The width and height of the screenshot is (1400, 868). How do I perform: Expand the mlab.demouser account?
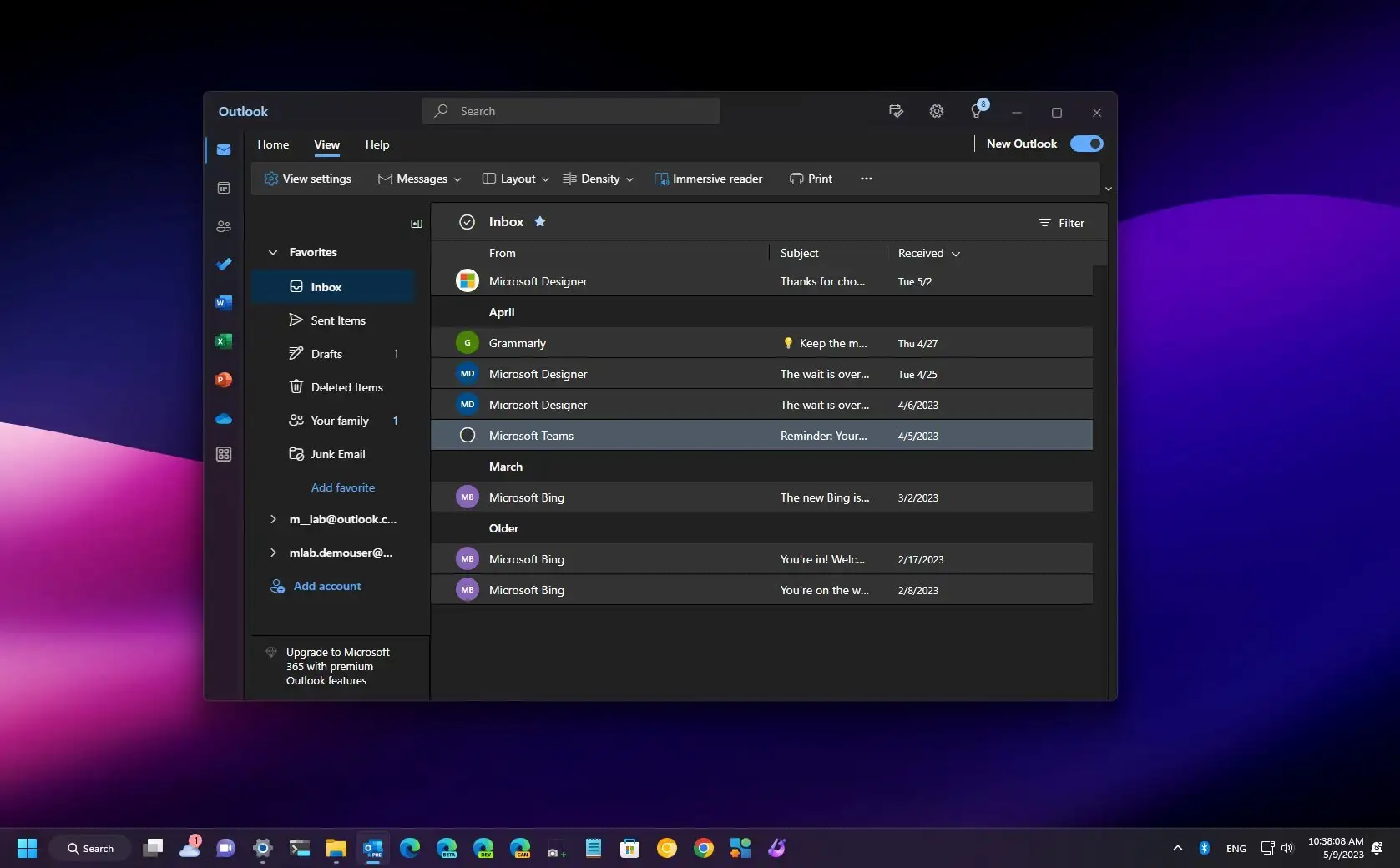coord(273,553)
